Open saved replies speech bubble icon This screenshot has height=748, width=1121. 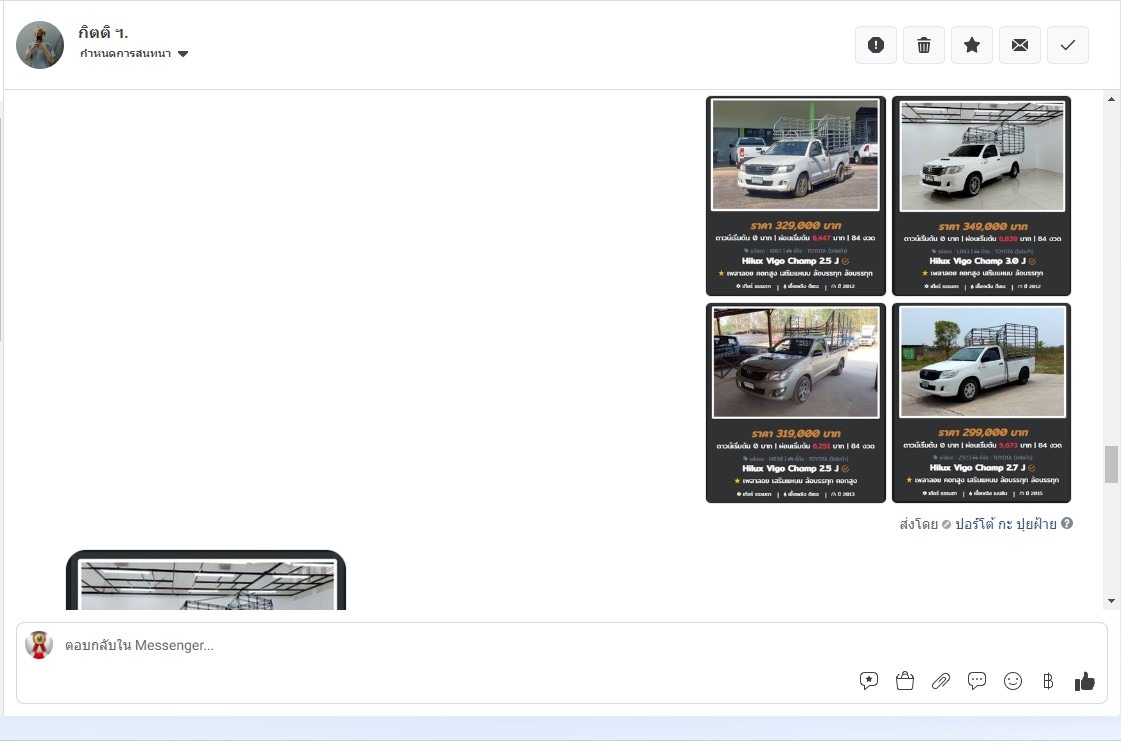pyautogui.click(x=869, y=681)
